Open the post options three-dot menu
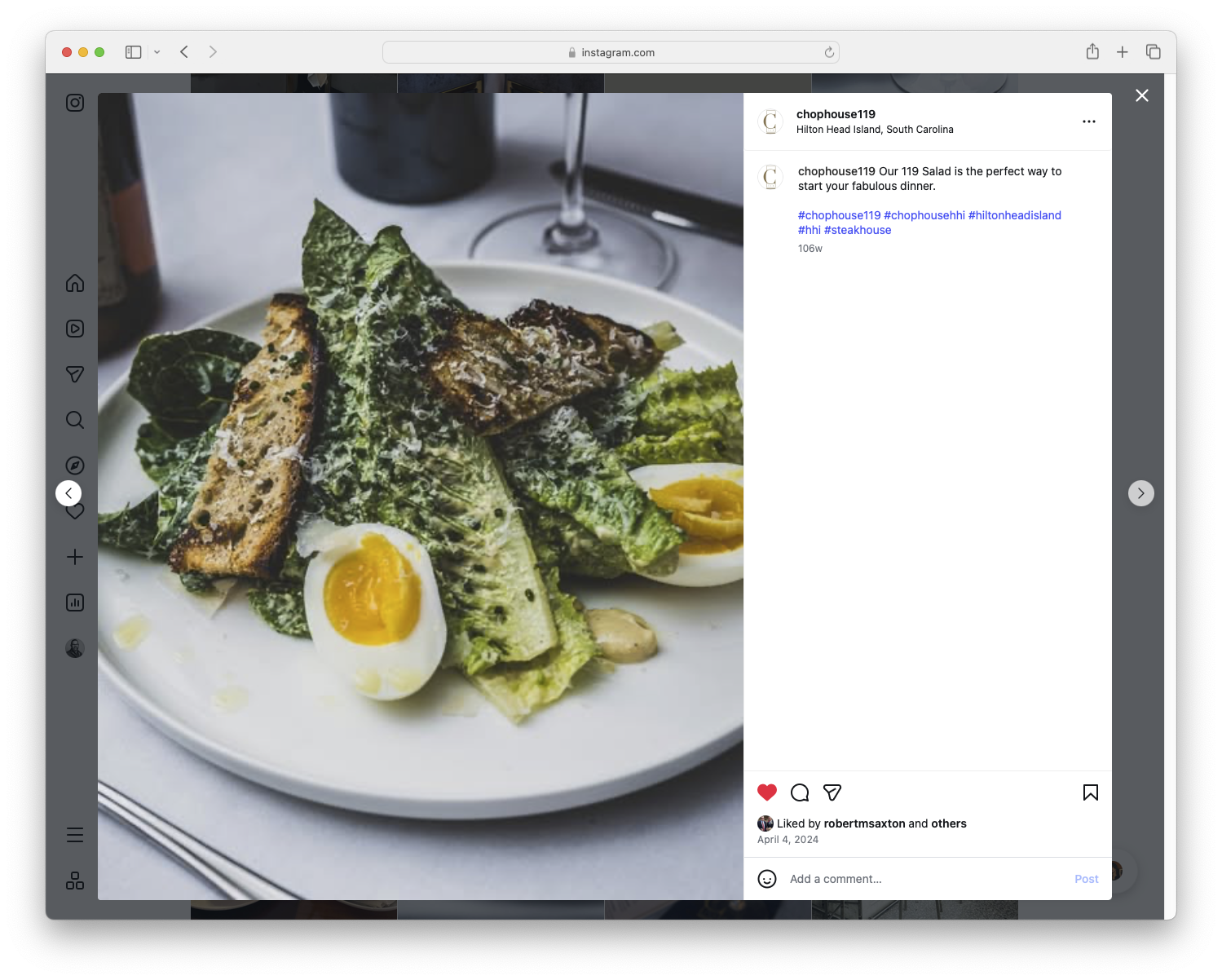This screenshot has width=1222, height=980. (x=1089, y=121)
